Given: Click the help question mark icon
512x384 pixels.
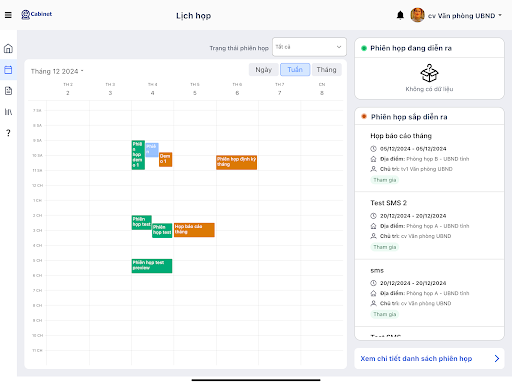Looking at the screenshot, I should [x=8, y=133].
